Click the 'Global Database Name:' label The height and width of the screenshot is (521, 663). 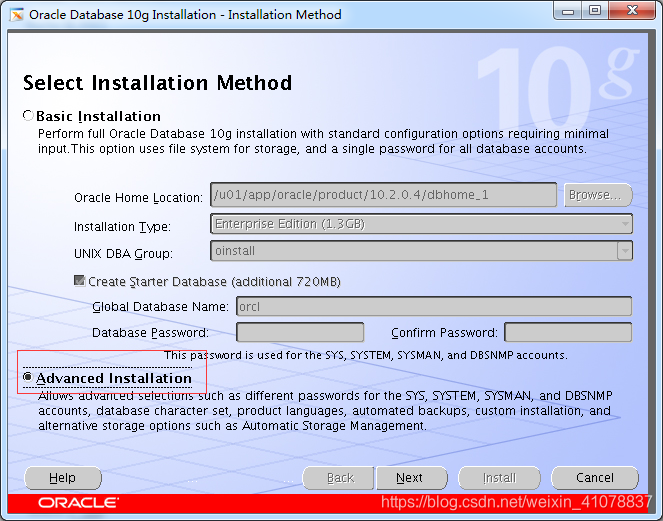160,307
